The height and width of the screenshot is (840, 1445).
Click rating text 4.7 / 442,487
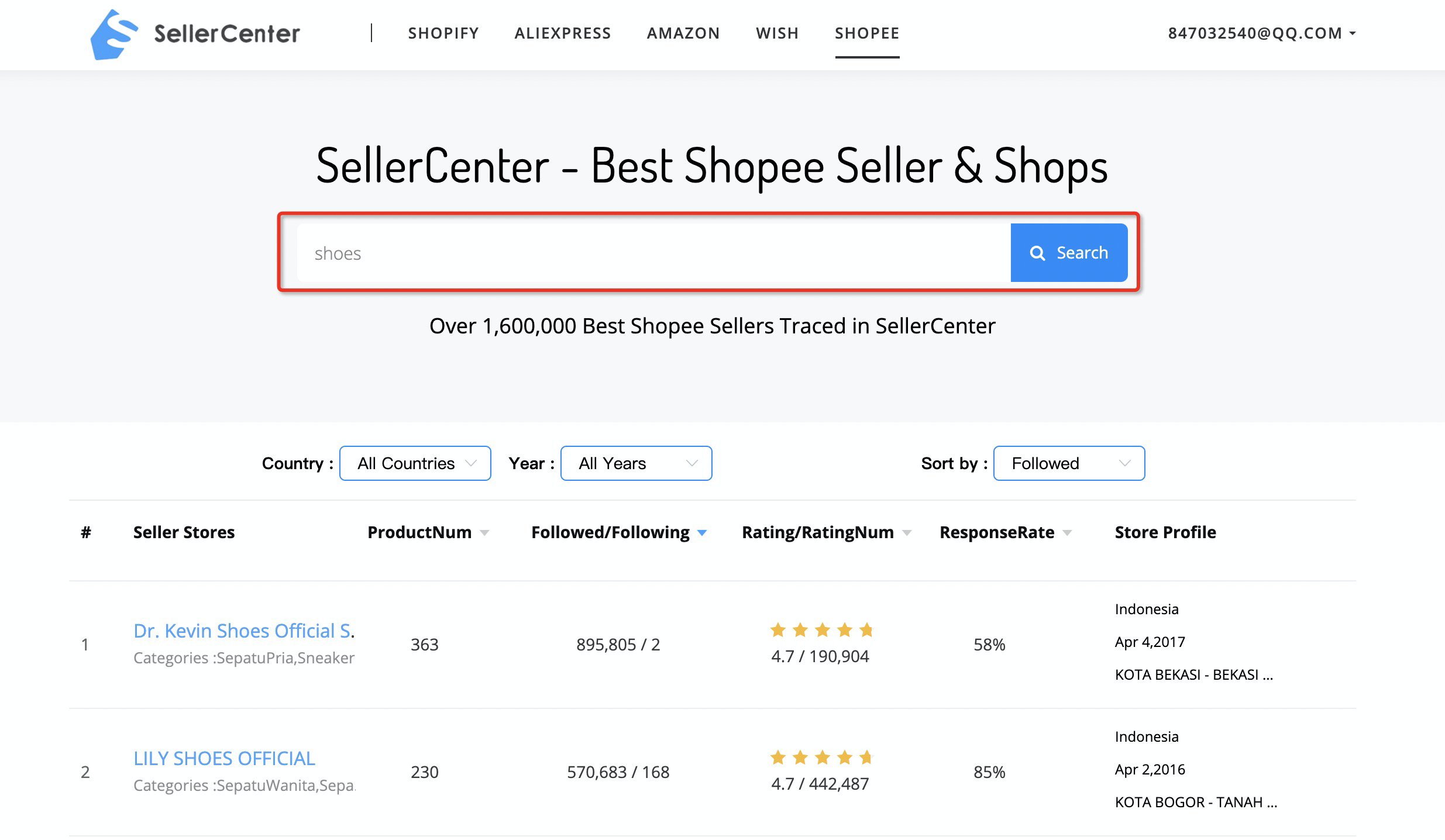[x=820, y=784]
